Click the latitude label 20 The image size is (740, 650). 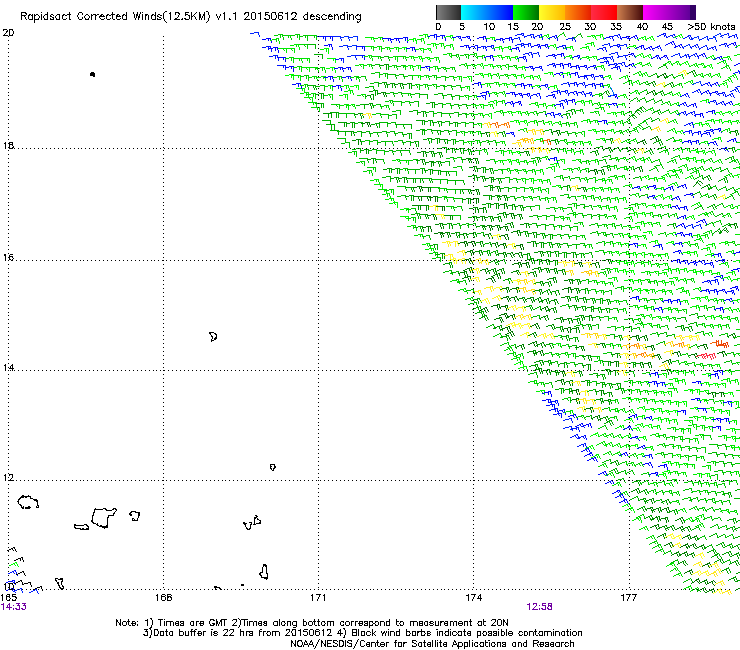pos(8,33)
